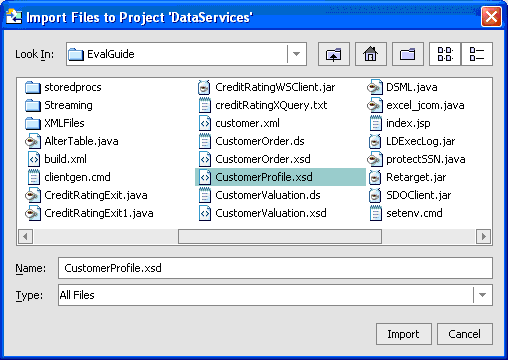Click the creditRatingXQuery.txt file name
The image size is (508, 360).
pyautogui.click(x=271, y=105)
